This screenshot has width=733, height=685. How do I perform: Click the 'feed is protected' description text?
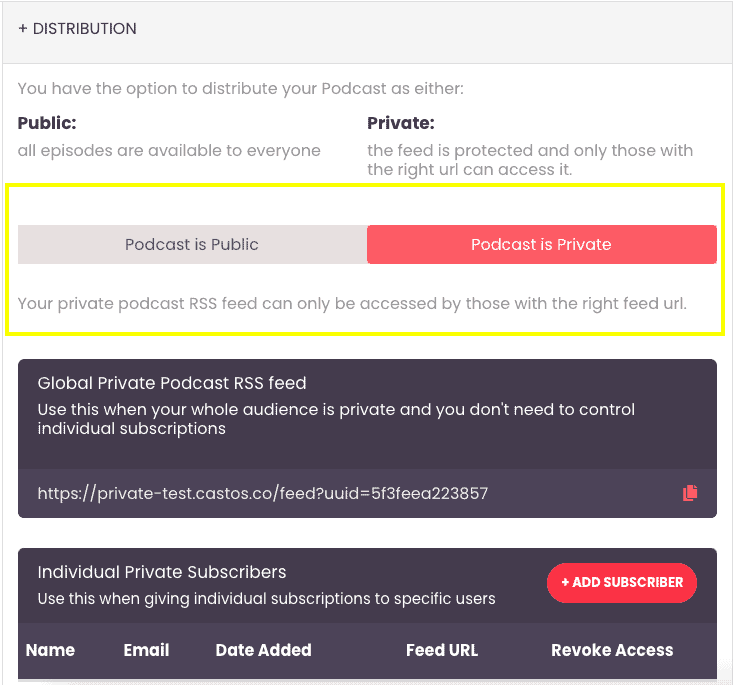click(530, 160)
